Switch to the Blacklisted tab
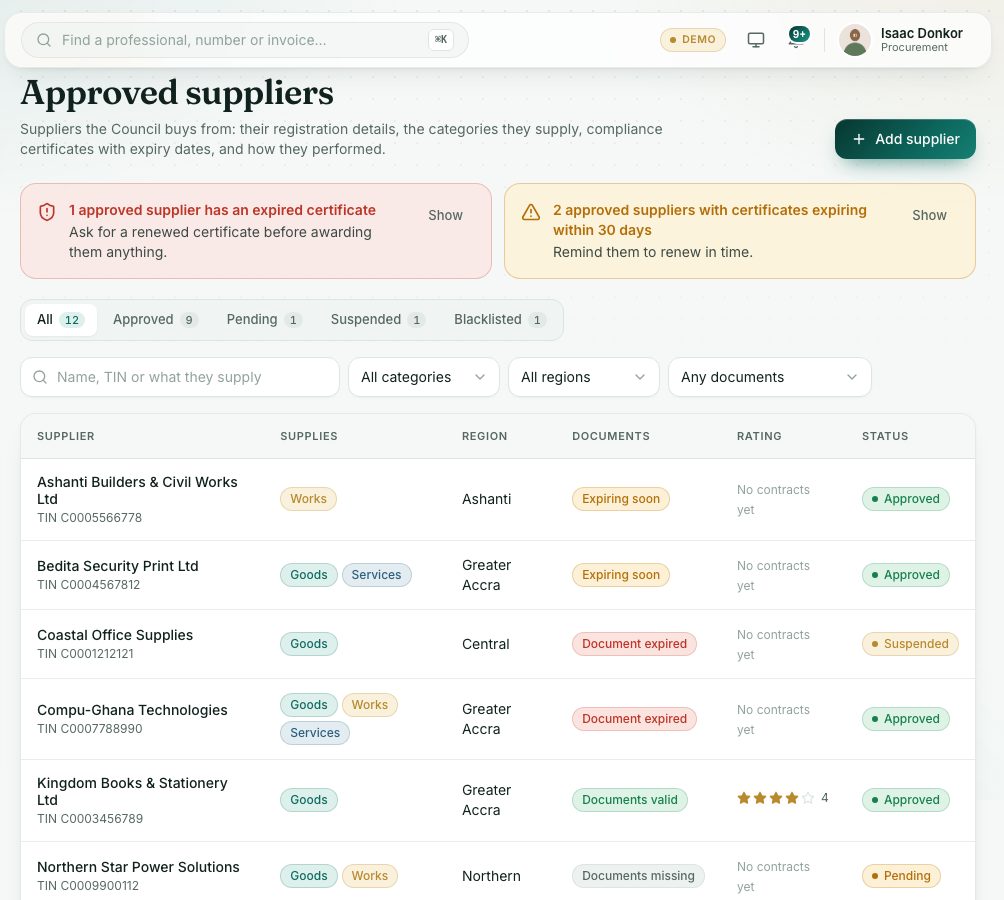The width and height of the screenshot is (1004, 900). pyautogui.click(x=499, y=319)
